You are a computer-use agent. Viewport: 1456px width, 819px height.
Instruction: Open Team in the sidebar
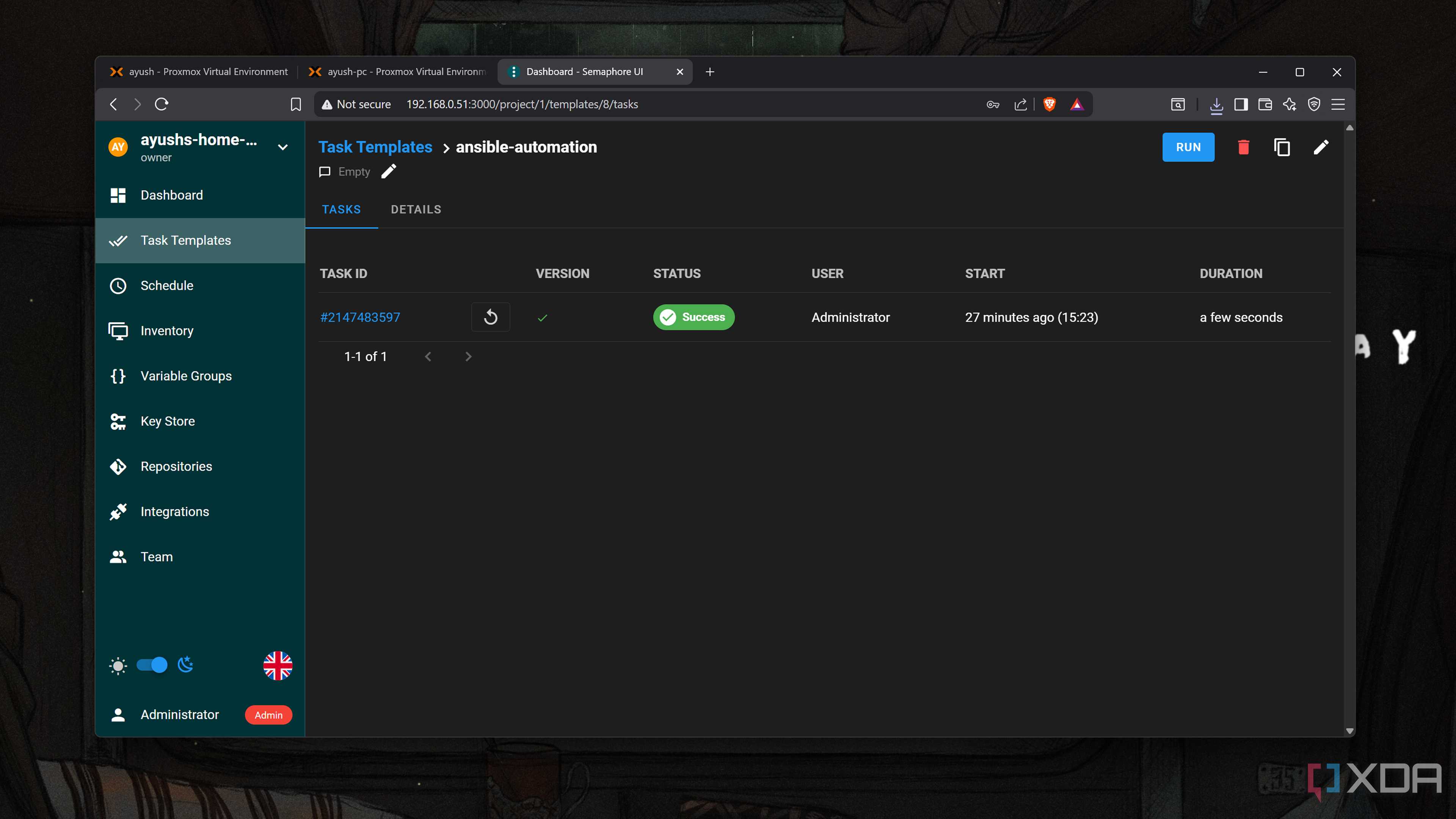[x=200, y=557]
